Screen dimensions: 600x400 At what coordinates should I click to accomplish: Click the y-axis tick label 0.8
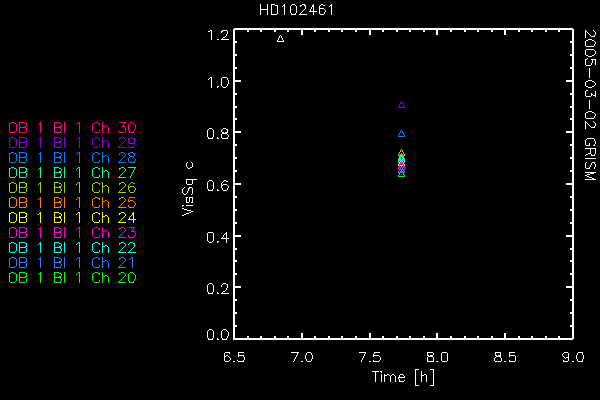click(218, 134)
